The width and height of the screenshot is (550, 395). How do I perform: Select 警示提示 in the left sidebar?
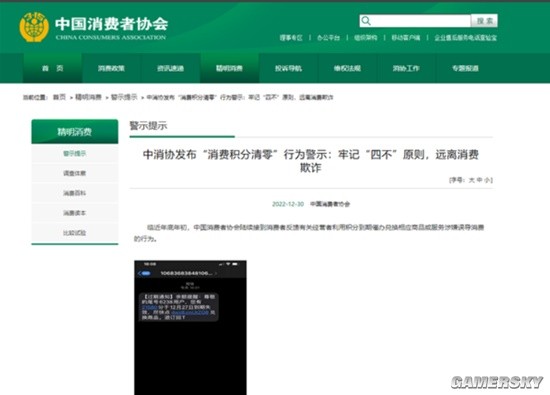(75, 153)
